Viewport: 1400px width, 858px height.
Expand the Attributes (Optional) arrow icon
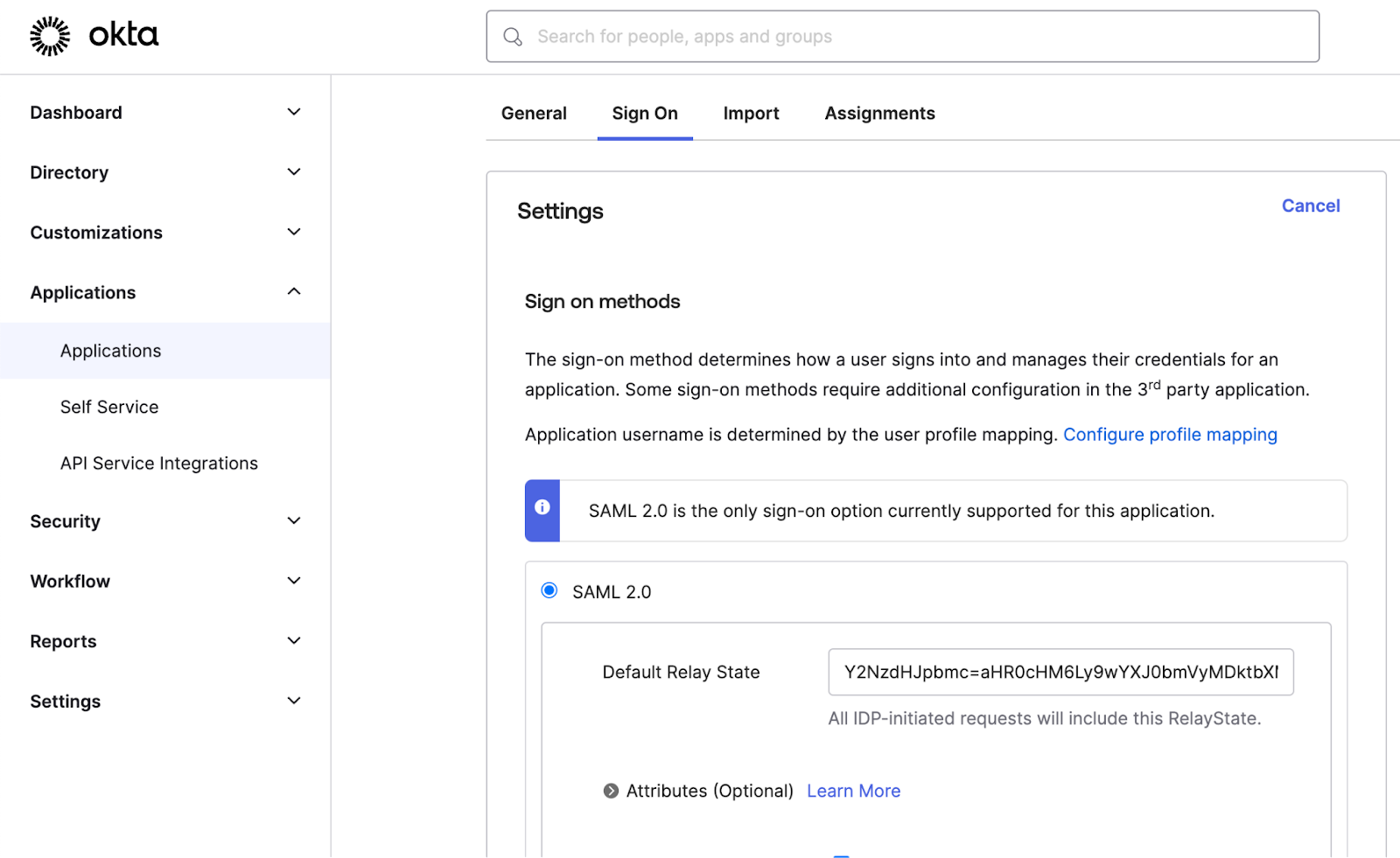coord(611,791)
